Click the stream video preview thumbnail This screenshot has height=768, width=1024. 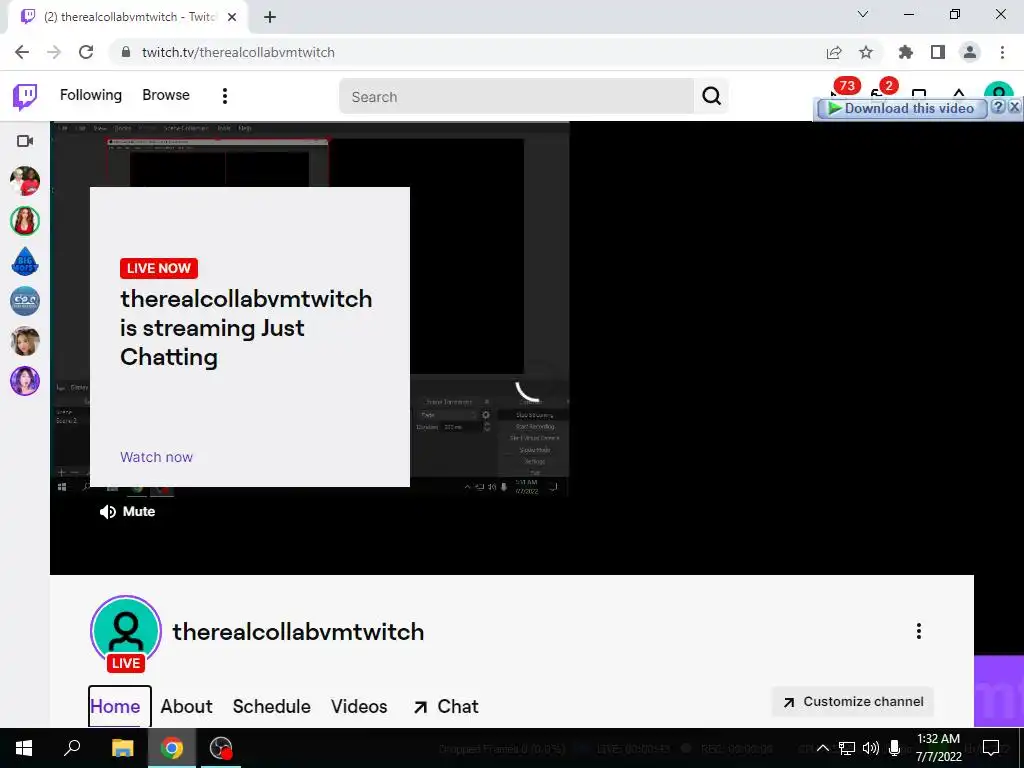tap(310, 308)
